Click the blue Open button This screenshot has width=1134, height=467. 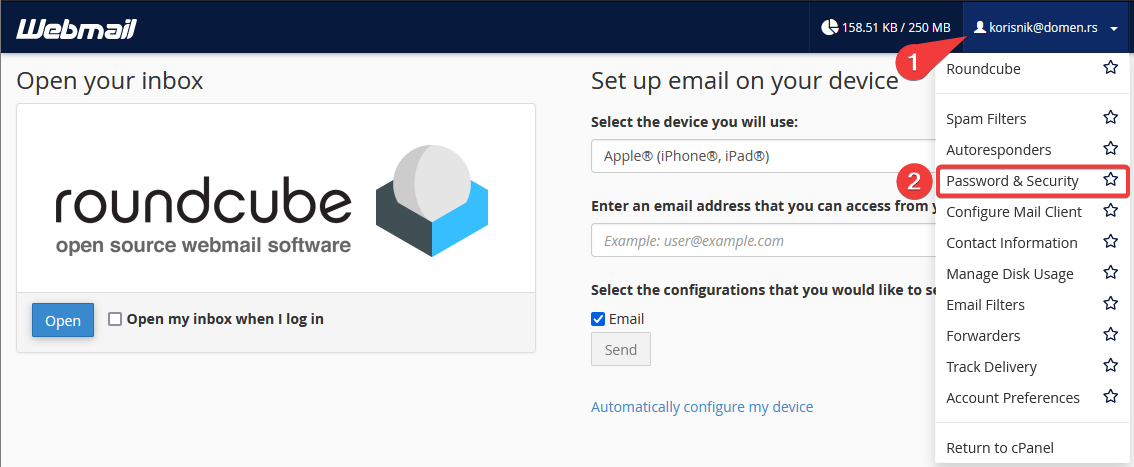pos(63,320)
